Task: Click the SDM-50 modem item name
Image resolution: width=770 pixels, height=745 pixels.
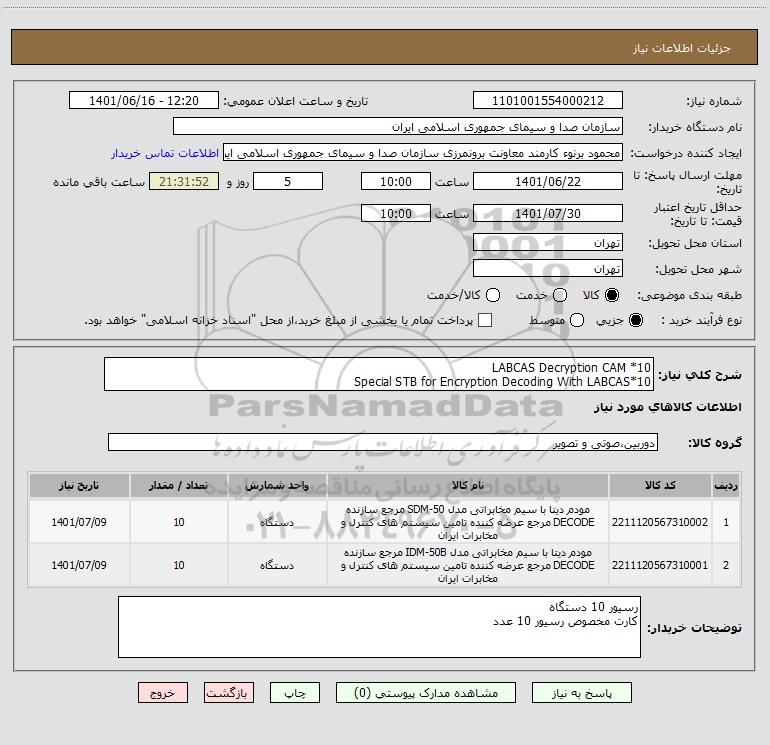Action: tap(468, 522)
